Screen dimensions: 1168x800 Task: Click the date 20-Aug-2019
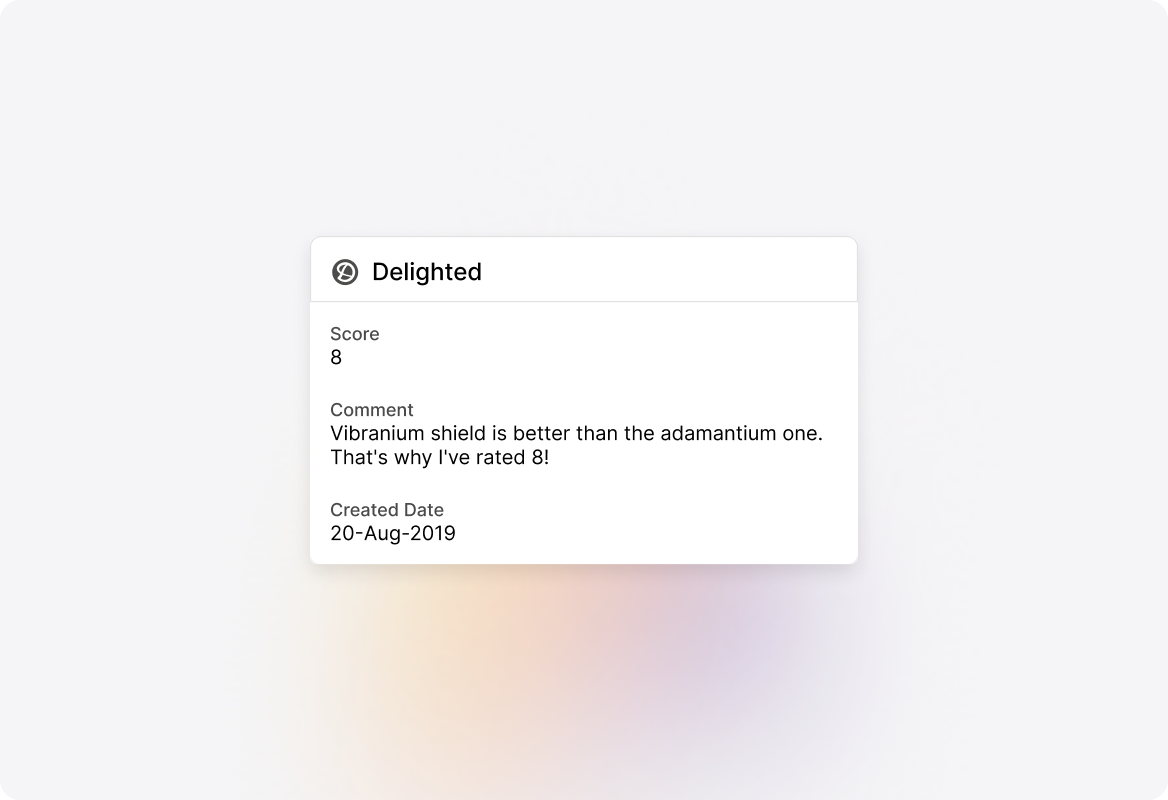393,533
